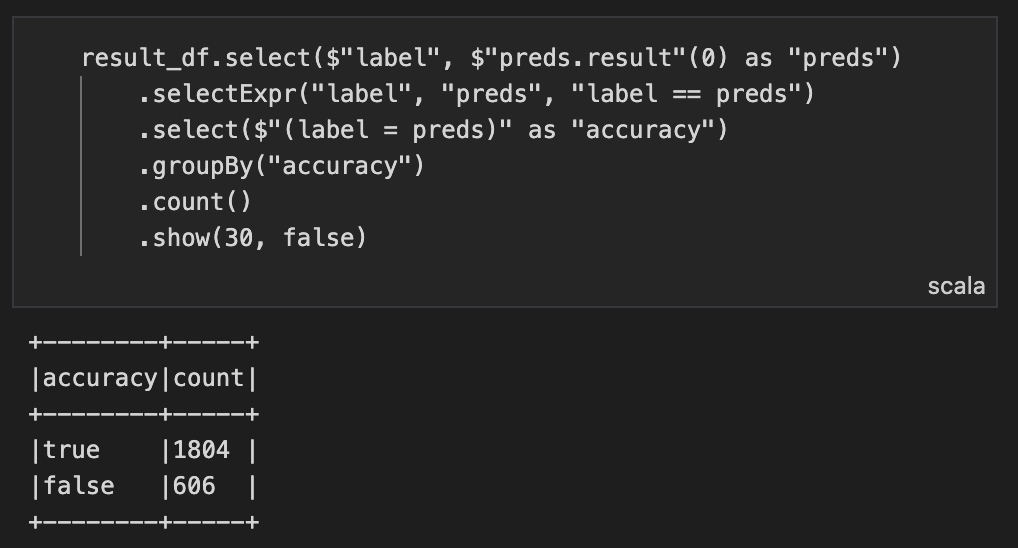Viewport: 1018px width, 548px height.
Task: Click the .groupBy("accuracy") code line
Action: pos(282,166)
